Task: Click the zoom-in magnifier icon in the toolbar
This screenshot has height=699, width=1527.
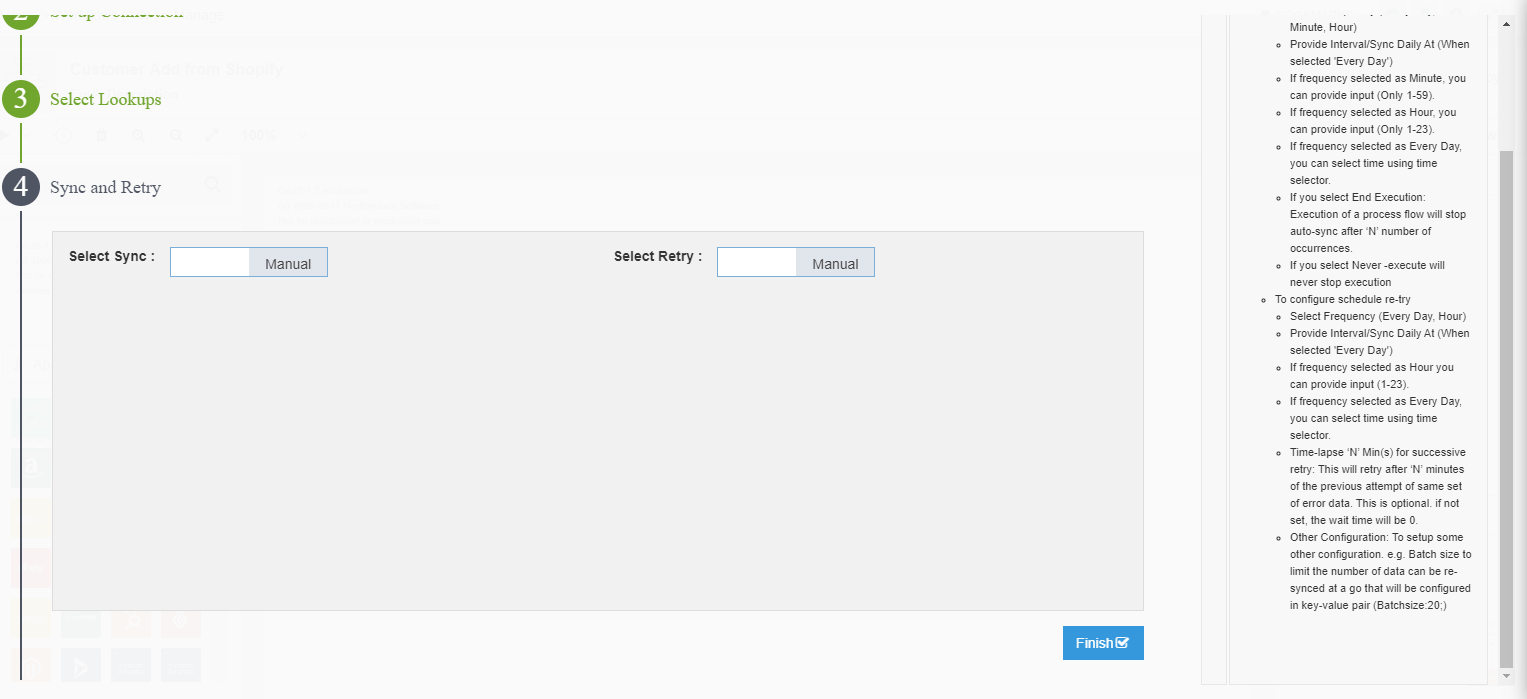Action: 139,135
